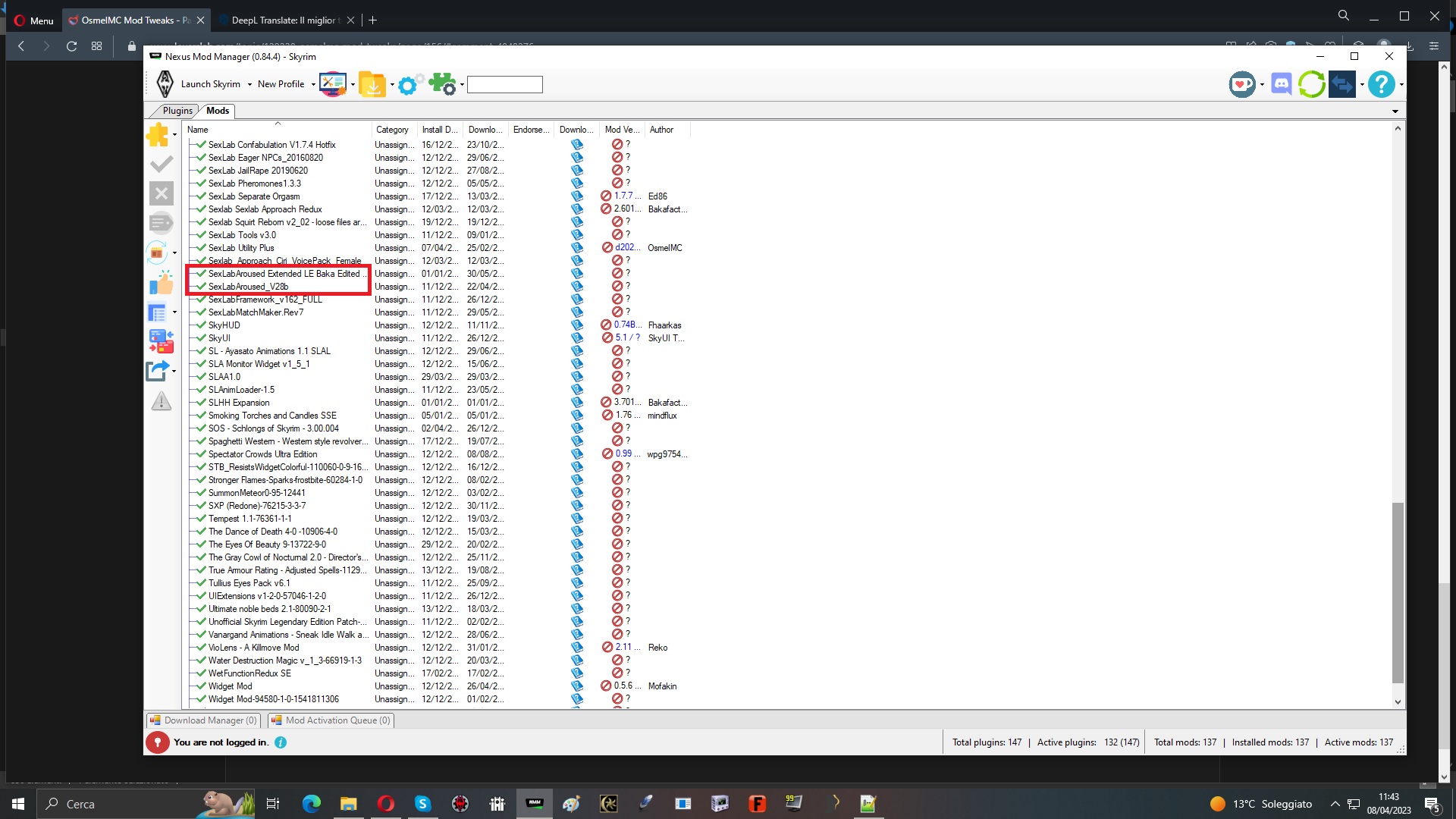
Task: Open the tab overflow arrow right of Mods tab strip
Action: tap(1395, 111)
